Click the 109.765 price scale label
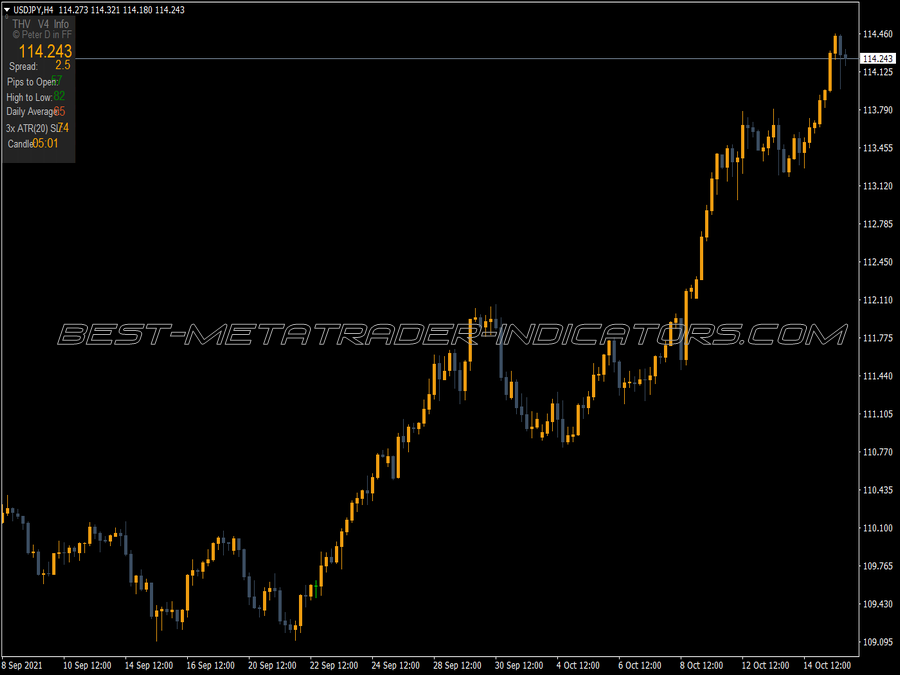Viewport: 900px width, 675px height. click(878, 566)
